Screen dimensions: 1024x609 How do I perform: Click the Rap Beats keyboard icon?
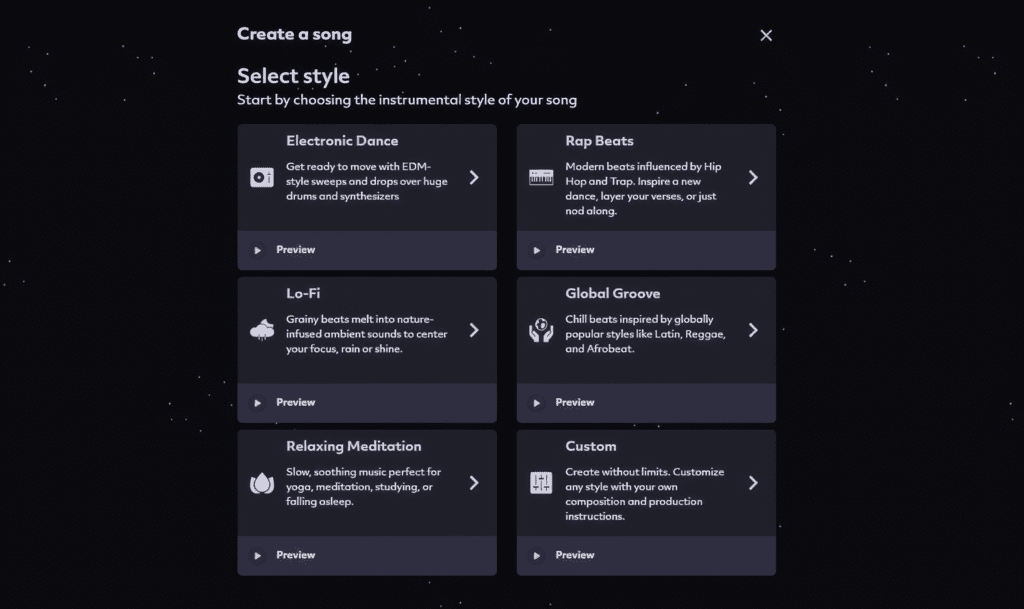(x=541, y=178)
